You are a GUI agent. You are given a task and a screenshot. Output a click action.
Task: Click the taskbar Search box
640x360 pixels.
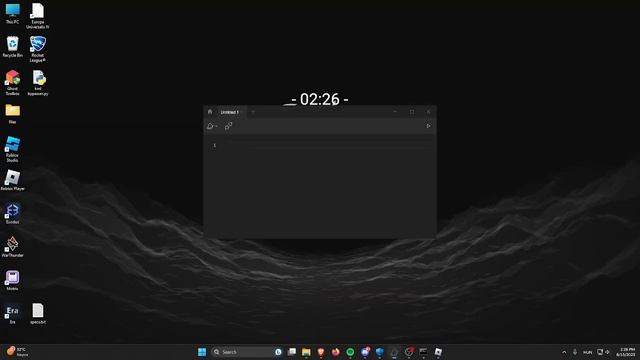pos(247,352)
